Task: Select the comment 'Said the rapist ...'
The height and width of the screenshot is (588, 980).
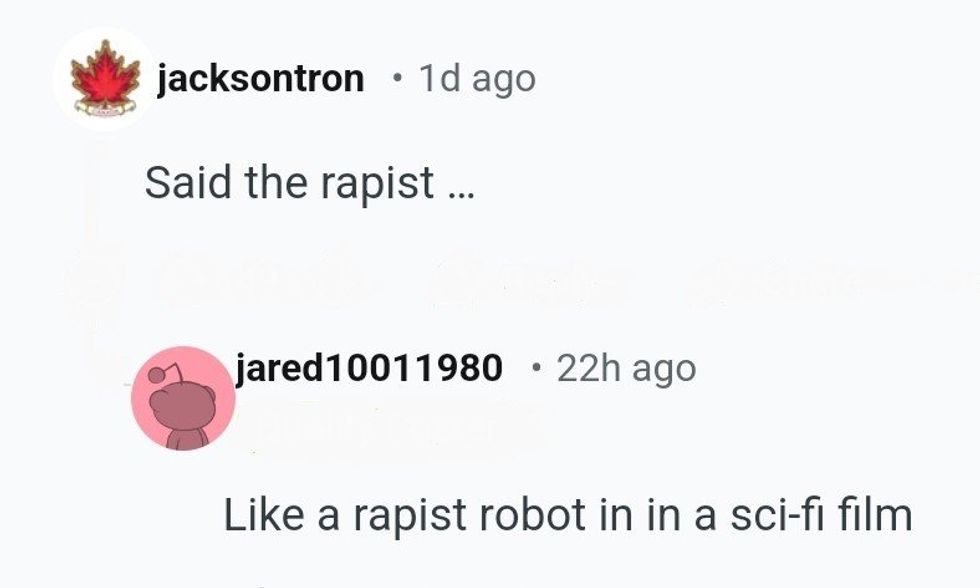Action: click(x=309, y=182)
